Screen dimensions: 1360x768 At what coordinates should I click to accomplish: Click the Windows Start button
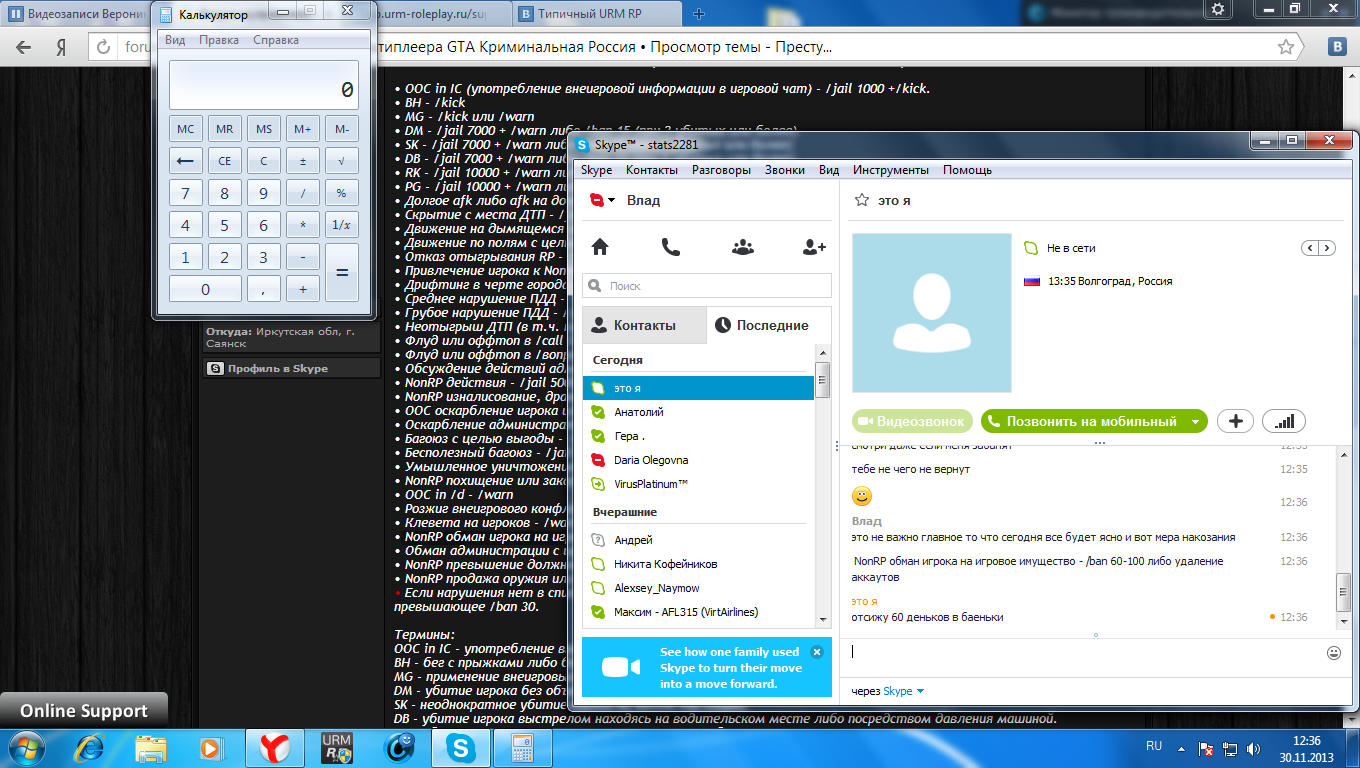click(27, 747)
